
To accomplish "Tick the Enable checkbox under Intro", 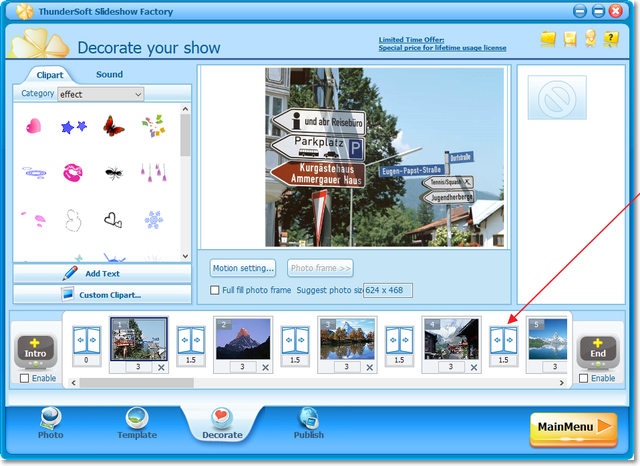I will click(x=25, y=379).
